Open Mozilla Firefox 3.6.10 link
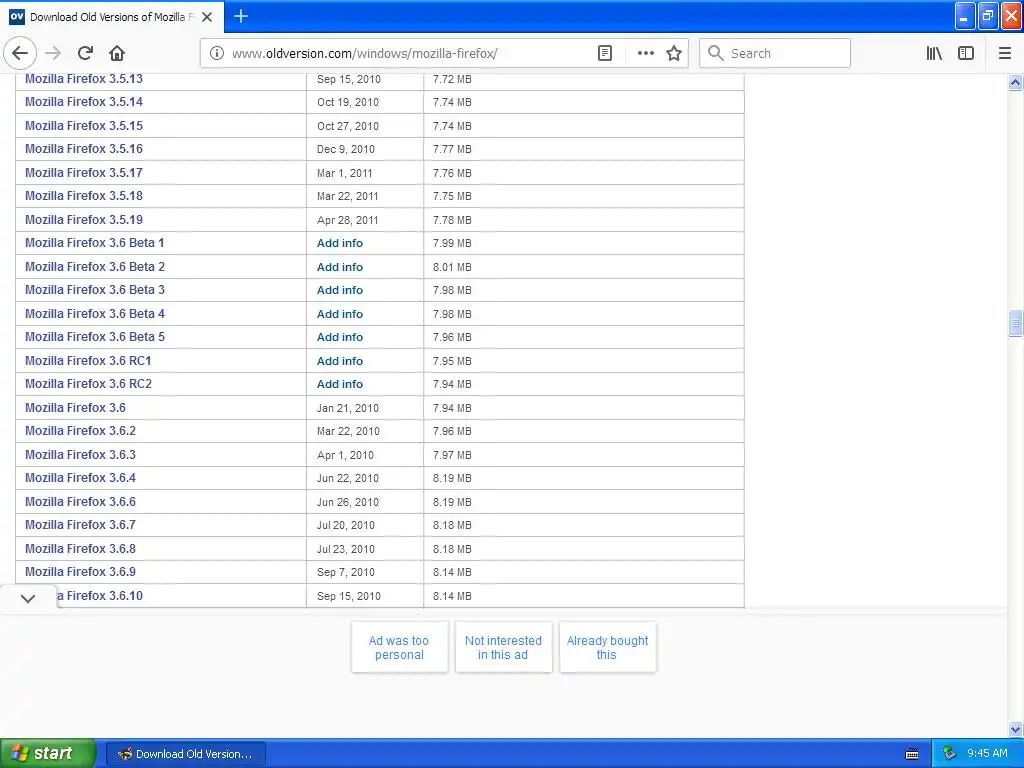 coord(100,596)
